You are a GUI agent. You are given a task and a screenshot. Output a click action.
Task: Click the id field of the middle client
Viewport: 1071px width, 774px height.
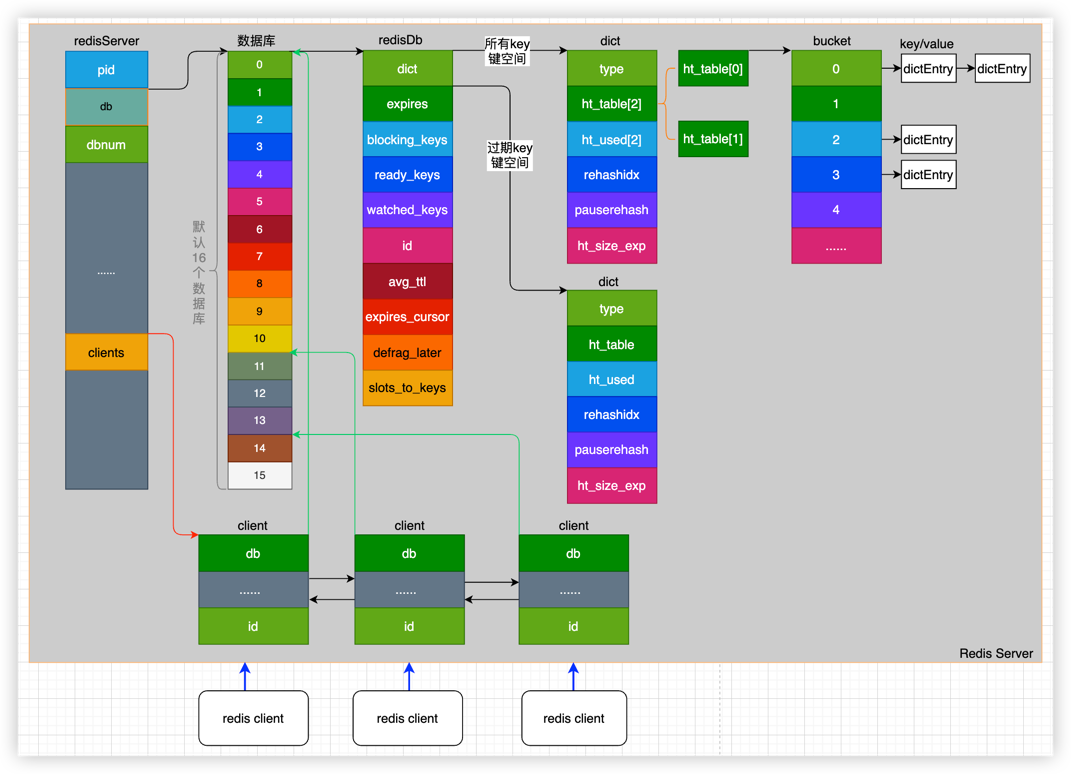[409, 626]
